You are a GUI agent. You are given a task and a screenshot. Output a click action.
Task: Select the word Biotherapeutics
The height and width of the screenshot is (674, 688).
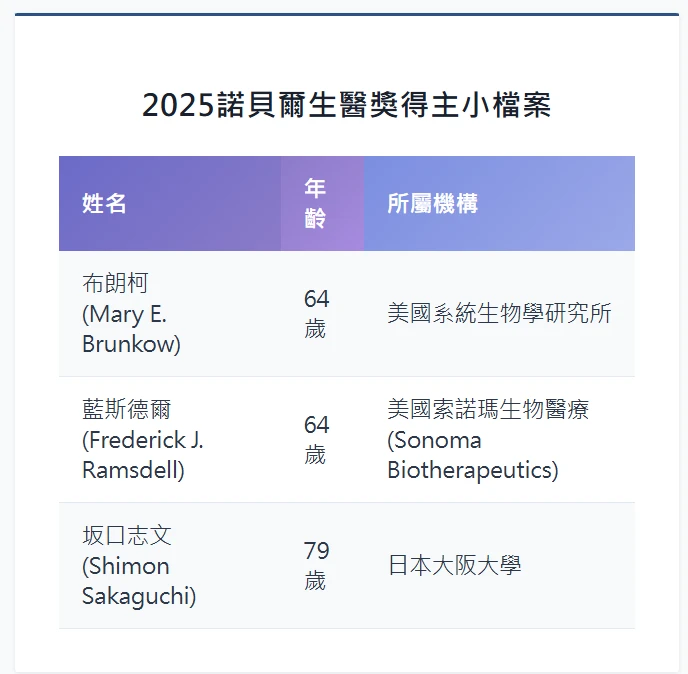(x=472, y=471)
